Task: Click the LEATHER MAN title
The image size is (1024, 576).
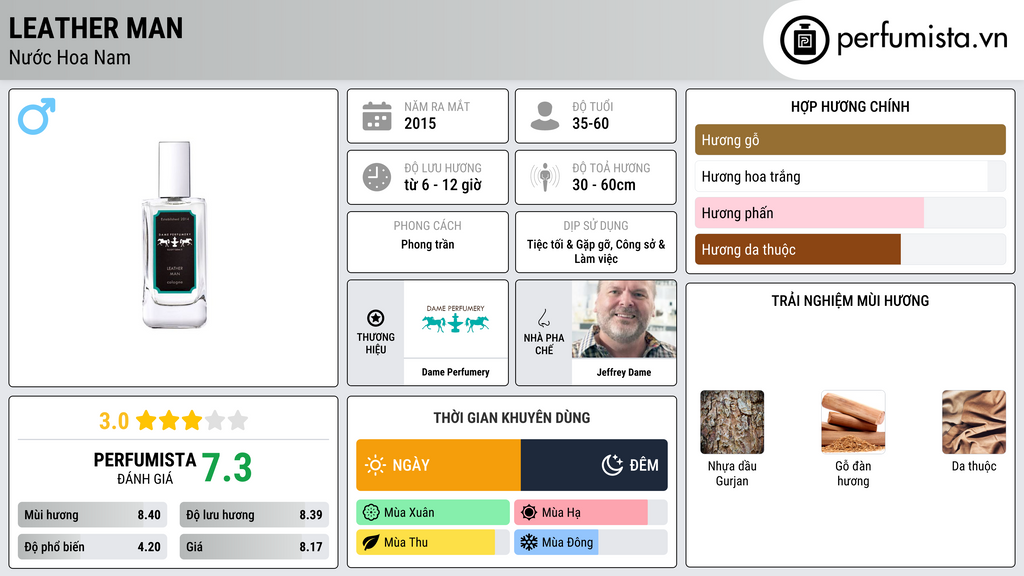Action: 96,29
